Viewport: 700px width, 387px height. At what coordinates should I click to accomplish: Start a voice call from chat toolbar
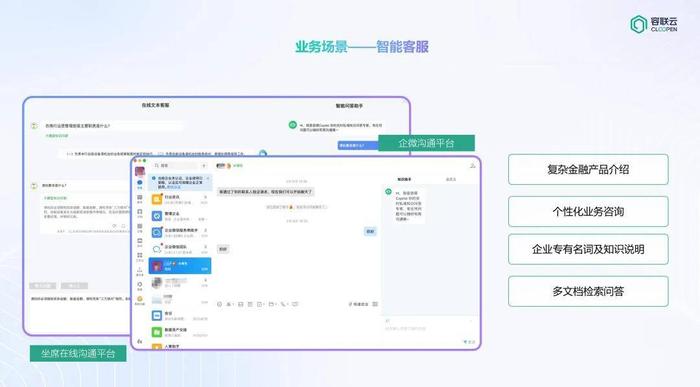pyautogui.click(x=283, y=304)
